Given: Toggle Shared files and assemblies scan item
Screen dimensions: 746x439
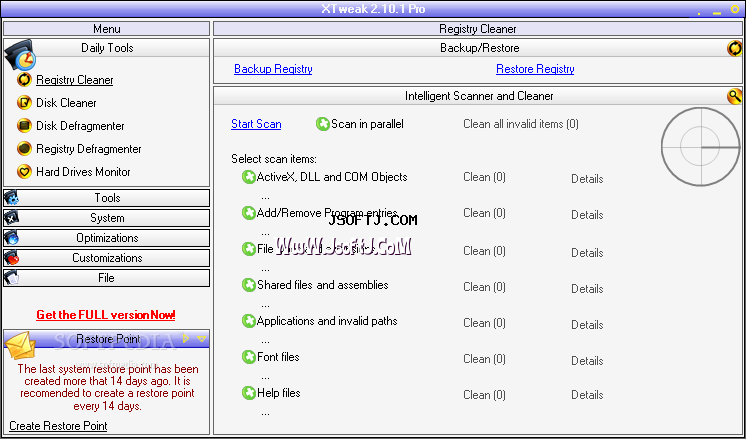Looking at the screenshot, I should coord(249,285).
